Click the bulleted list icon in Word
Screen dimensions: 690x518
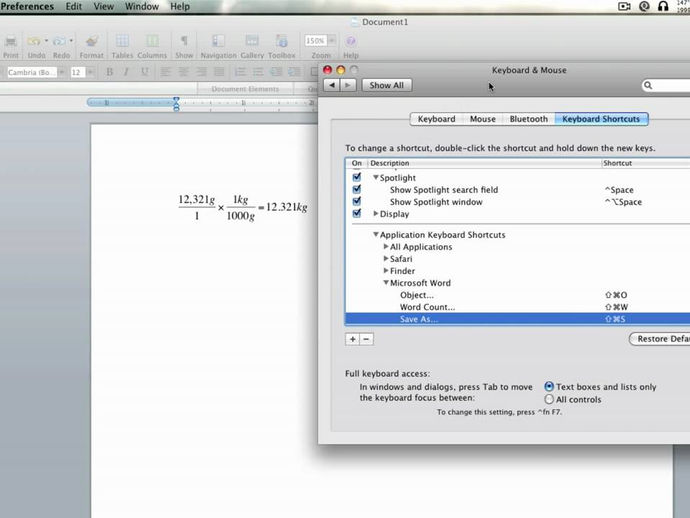tap(258, 72)
